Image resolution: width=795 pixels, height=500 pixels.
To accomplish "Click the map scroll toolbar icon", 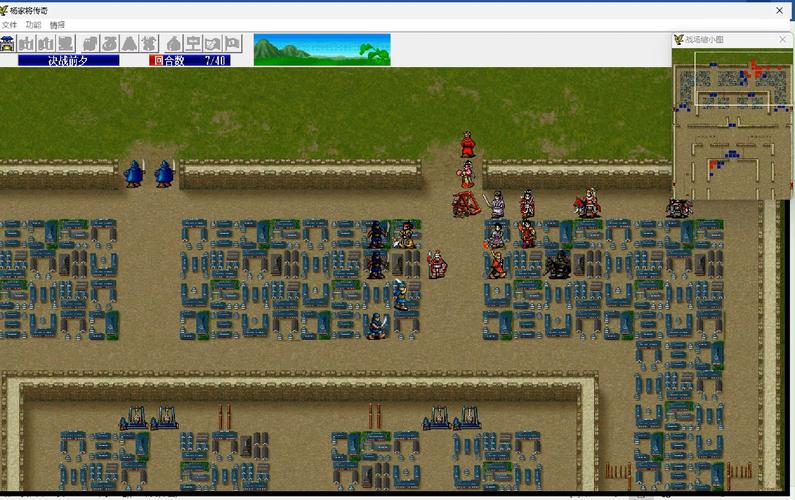I will [x=212, y=43].
